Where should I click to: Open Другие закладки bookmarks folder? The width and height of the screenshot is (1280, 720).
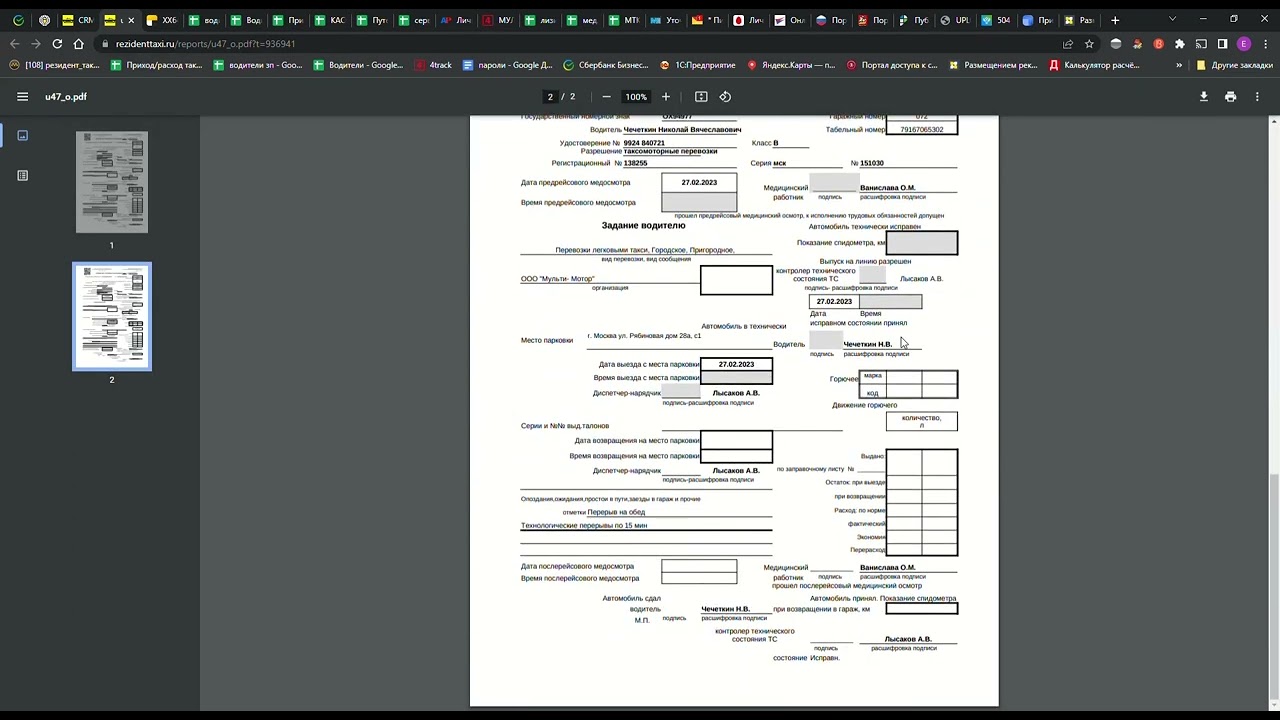click(x=1234, y=65)
